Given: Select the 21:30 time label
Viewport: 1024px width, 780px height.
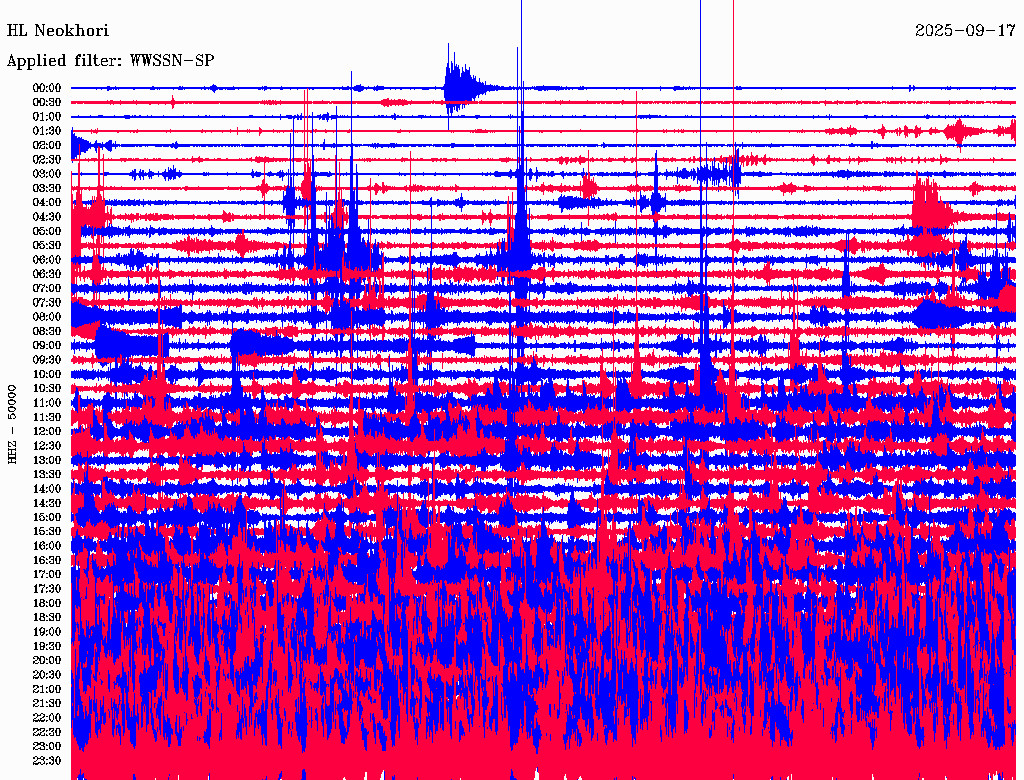Looking at the screenshot, I should (47, 704).
